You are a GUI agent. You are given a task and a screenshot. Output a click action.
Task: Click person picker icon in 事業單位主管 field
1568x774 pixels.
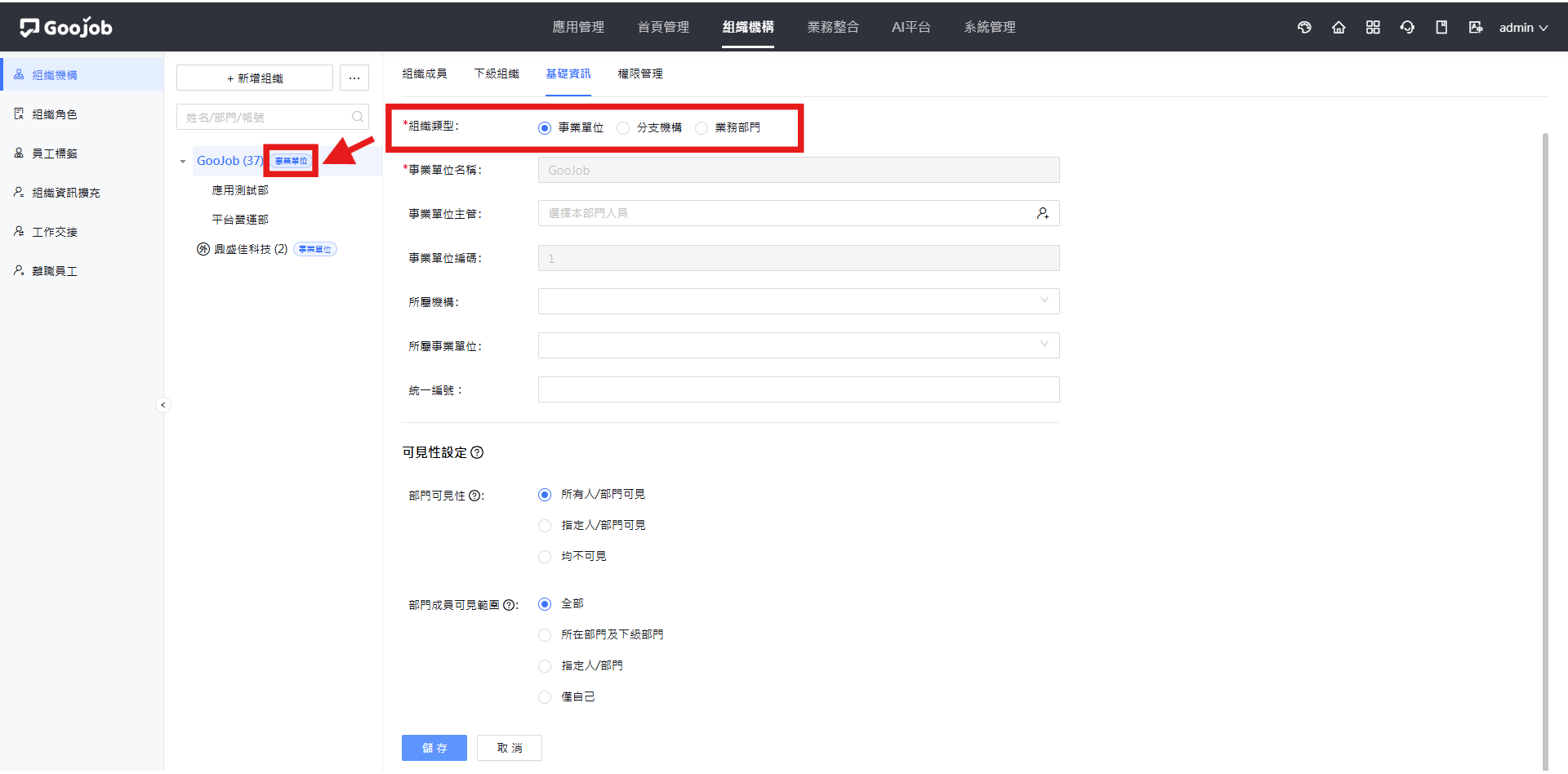coord(1043,213)
